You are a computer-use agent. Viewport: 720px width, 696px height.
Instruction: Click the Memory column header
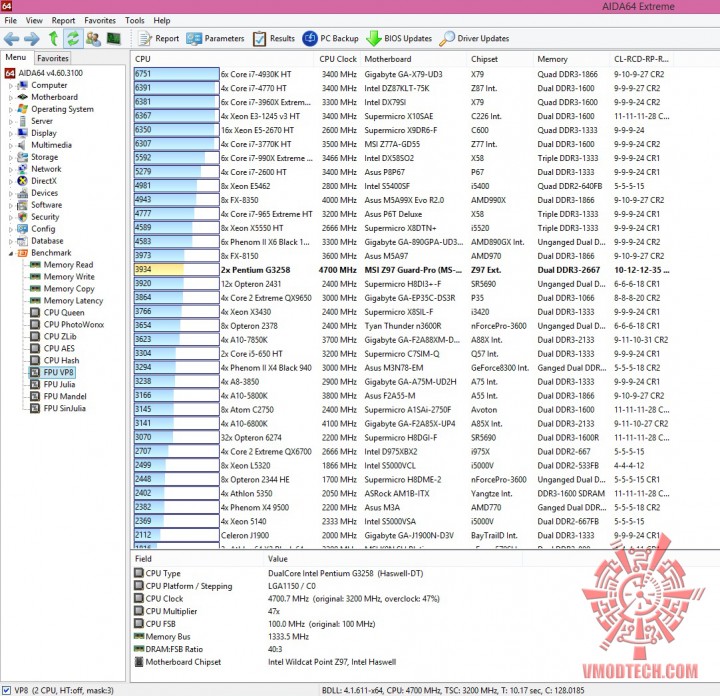[x=572, y=59]
